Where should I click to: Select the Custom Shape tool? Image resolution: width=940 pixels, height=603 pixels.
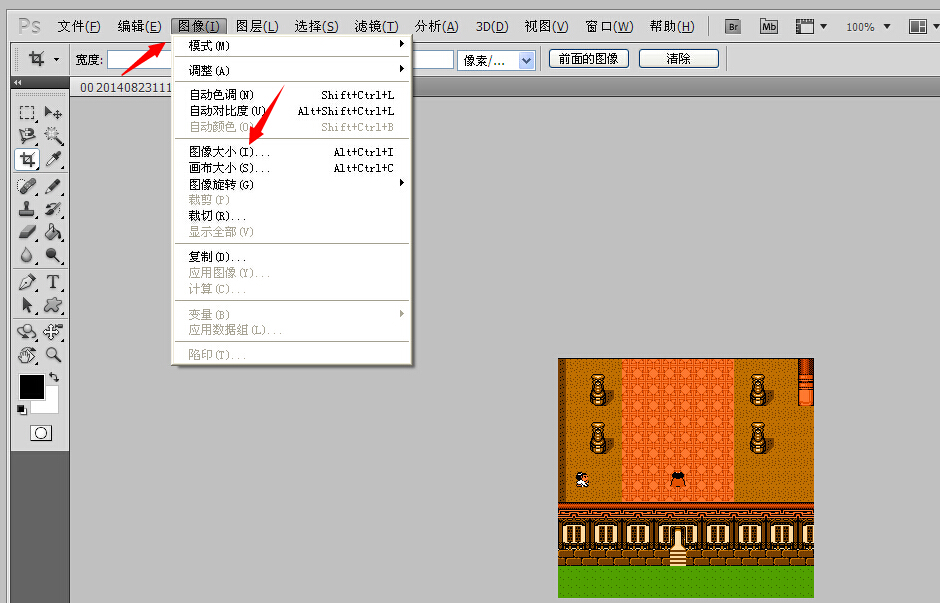coord(53,305)
